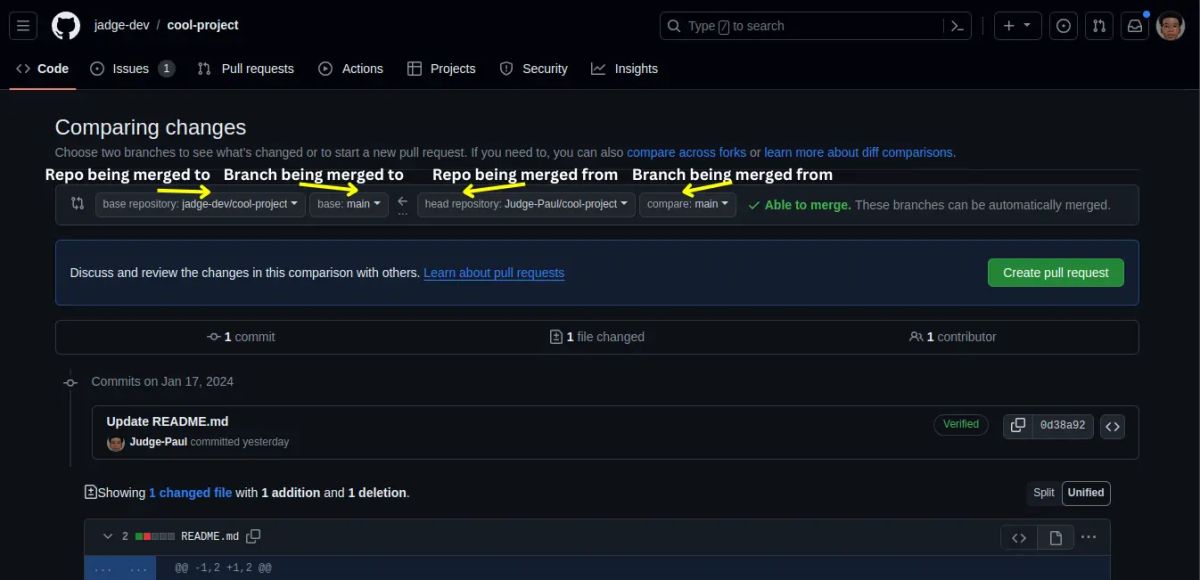Open the hamburger navigation menu
Image resolution: width=1200 pixels, height=580 pixels.
point(25,26)
